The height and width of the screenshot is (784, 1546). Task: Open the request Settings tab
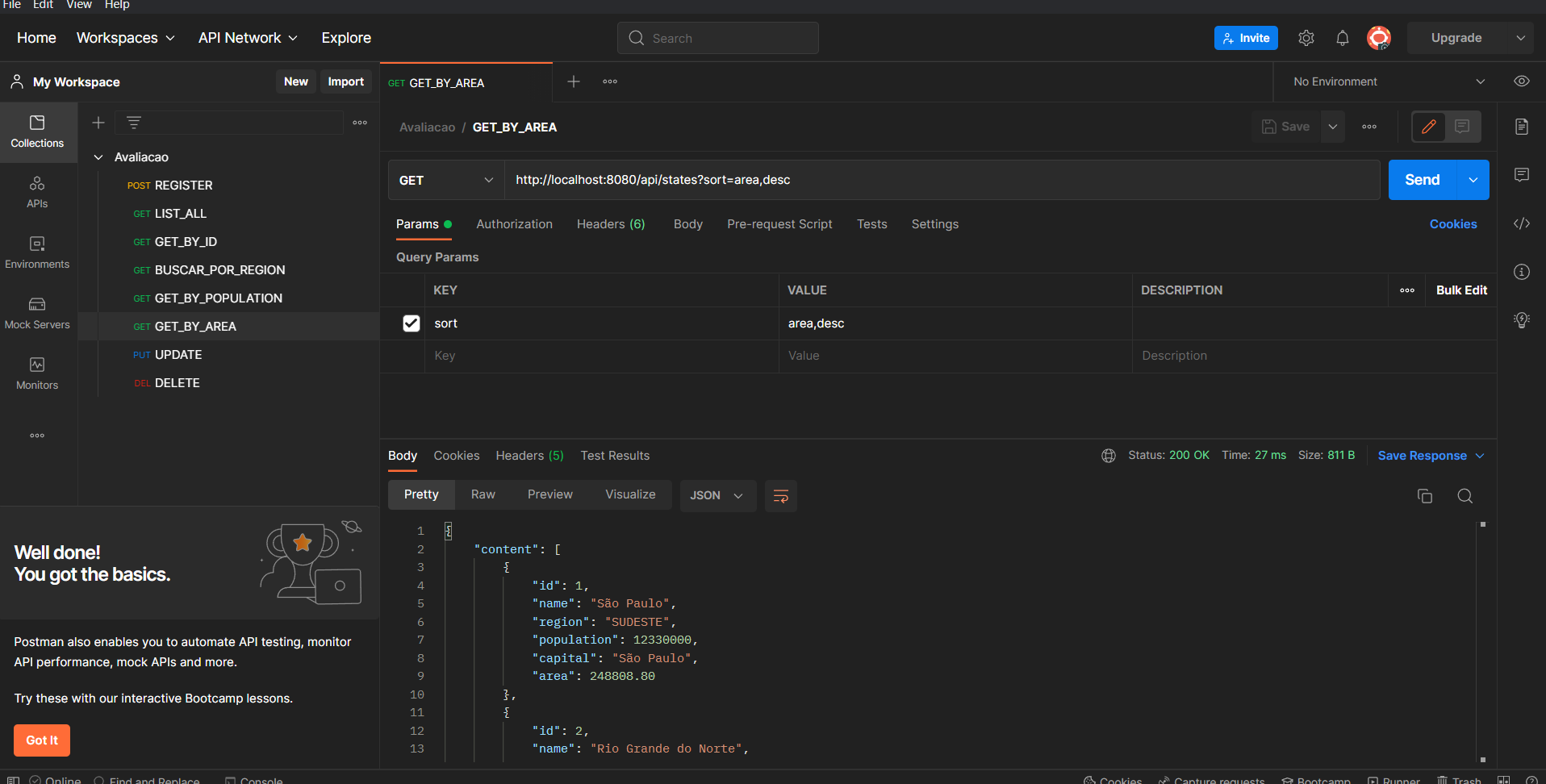coord(935,224)
